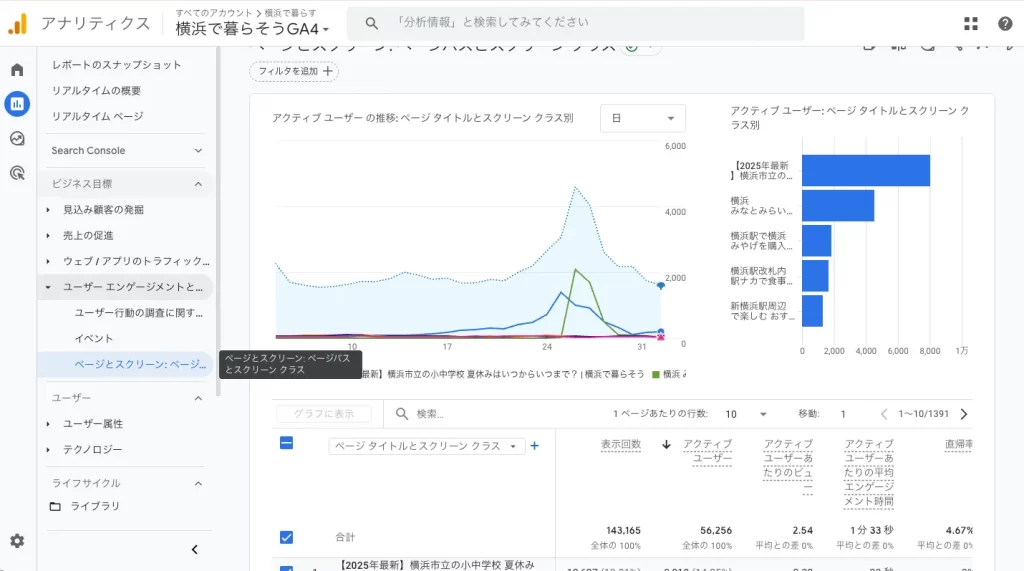Click the green 横浜 legend swatch
This screenshot has height=571, width=1024.
pos(656,374)
